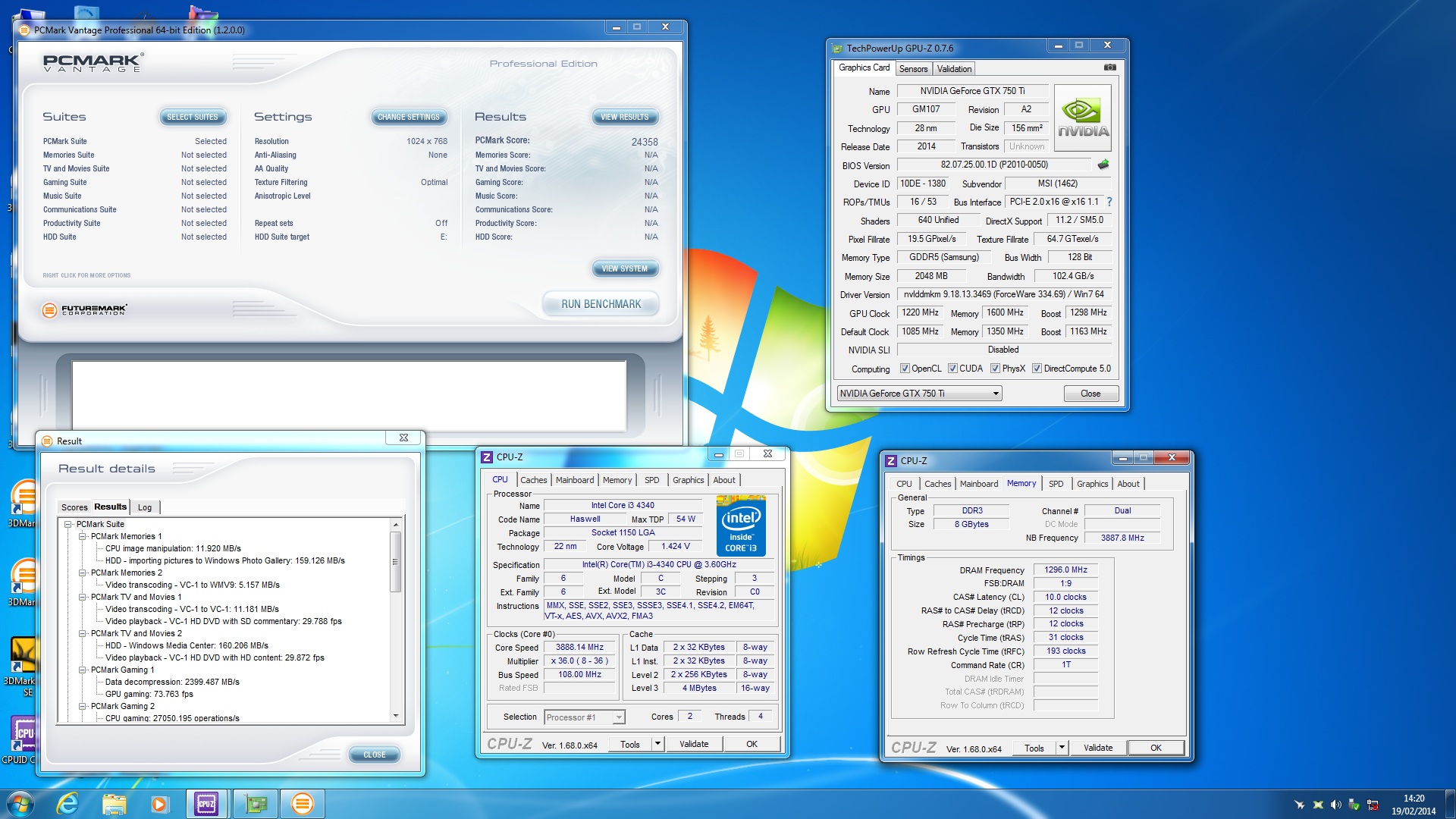Collapse the PCMark TV and Movies 1 node
The image size is (1456, 819).
pyautogui.click(x=83, y=597)
